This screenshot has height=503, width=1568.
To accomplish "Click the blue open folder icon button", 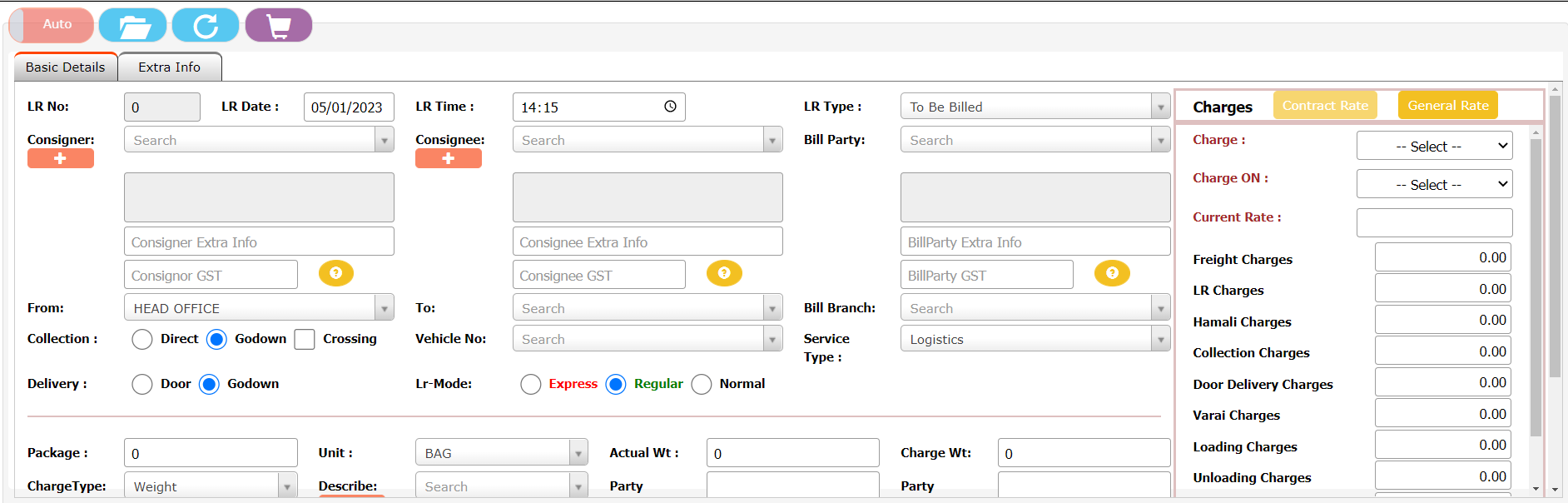I will pyautogui.click(x=132, y=25).
